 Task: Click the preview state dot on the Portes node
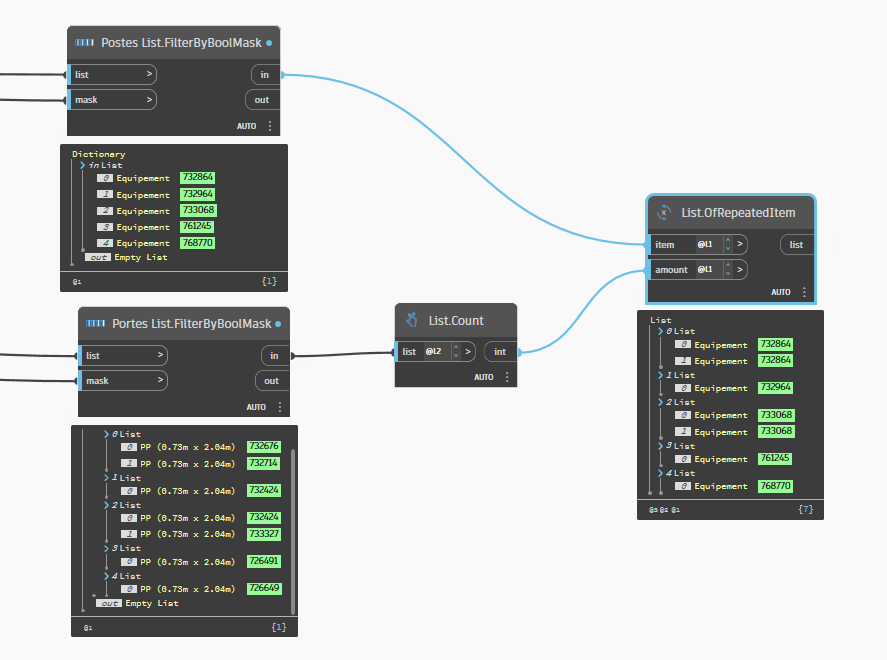[281, 324]
